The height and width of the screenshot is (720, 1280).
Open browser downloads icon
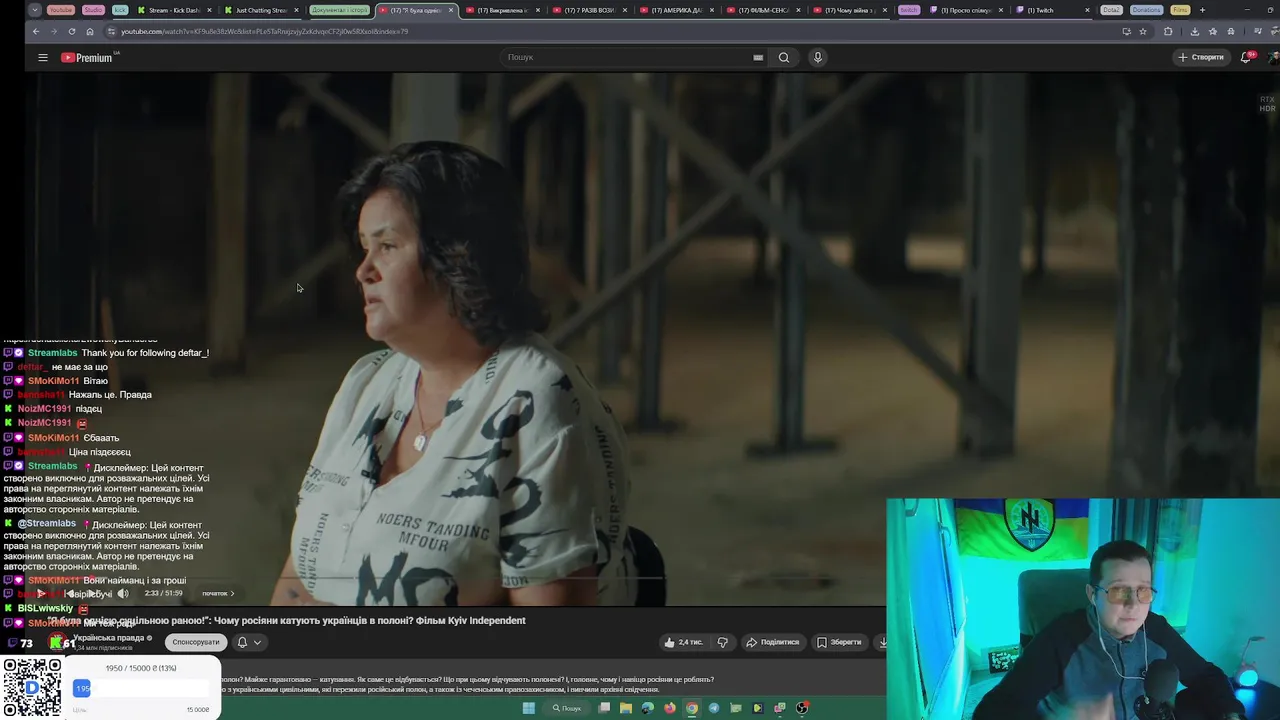coord(1194,31)
